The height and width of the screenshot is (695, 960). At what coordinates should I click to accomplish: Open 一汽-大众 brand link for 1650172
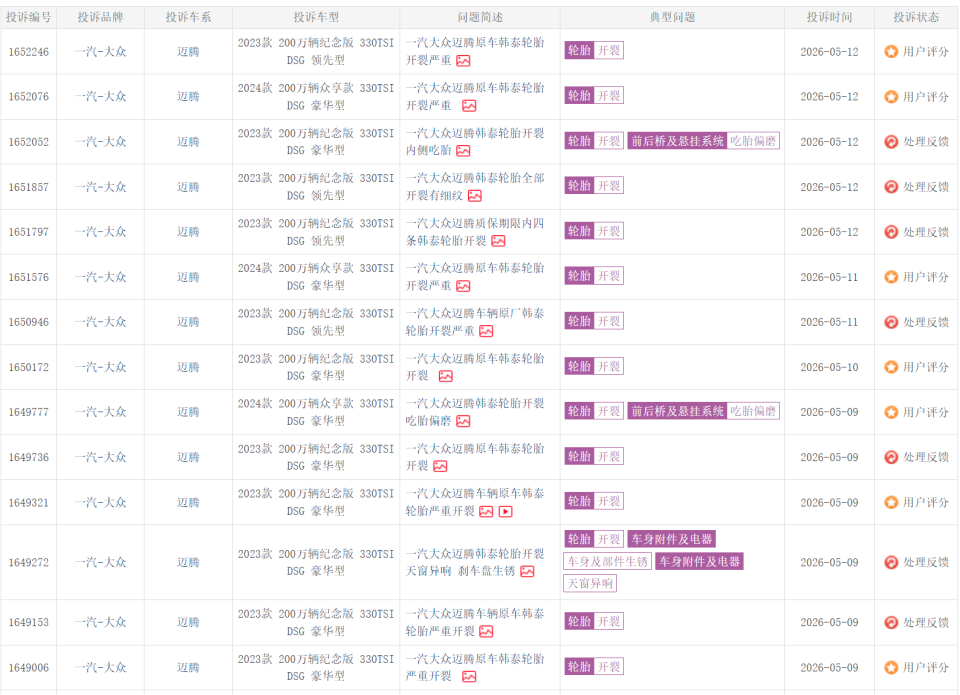100,367
